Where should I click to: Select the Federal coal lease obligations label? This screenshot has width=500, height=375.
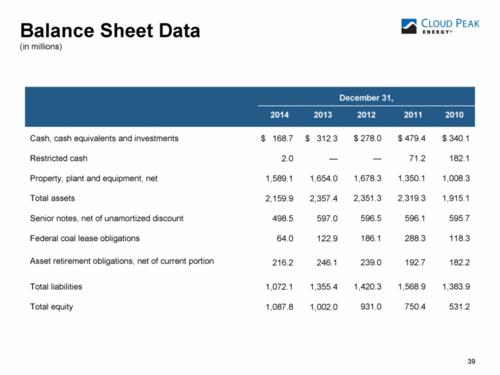pos(85,238)
